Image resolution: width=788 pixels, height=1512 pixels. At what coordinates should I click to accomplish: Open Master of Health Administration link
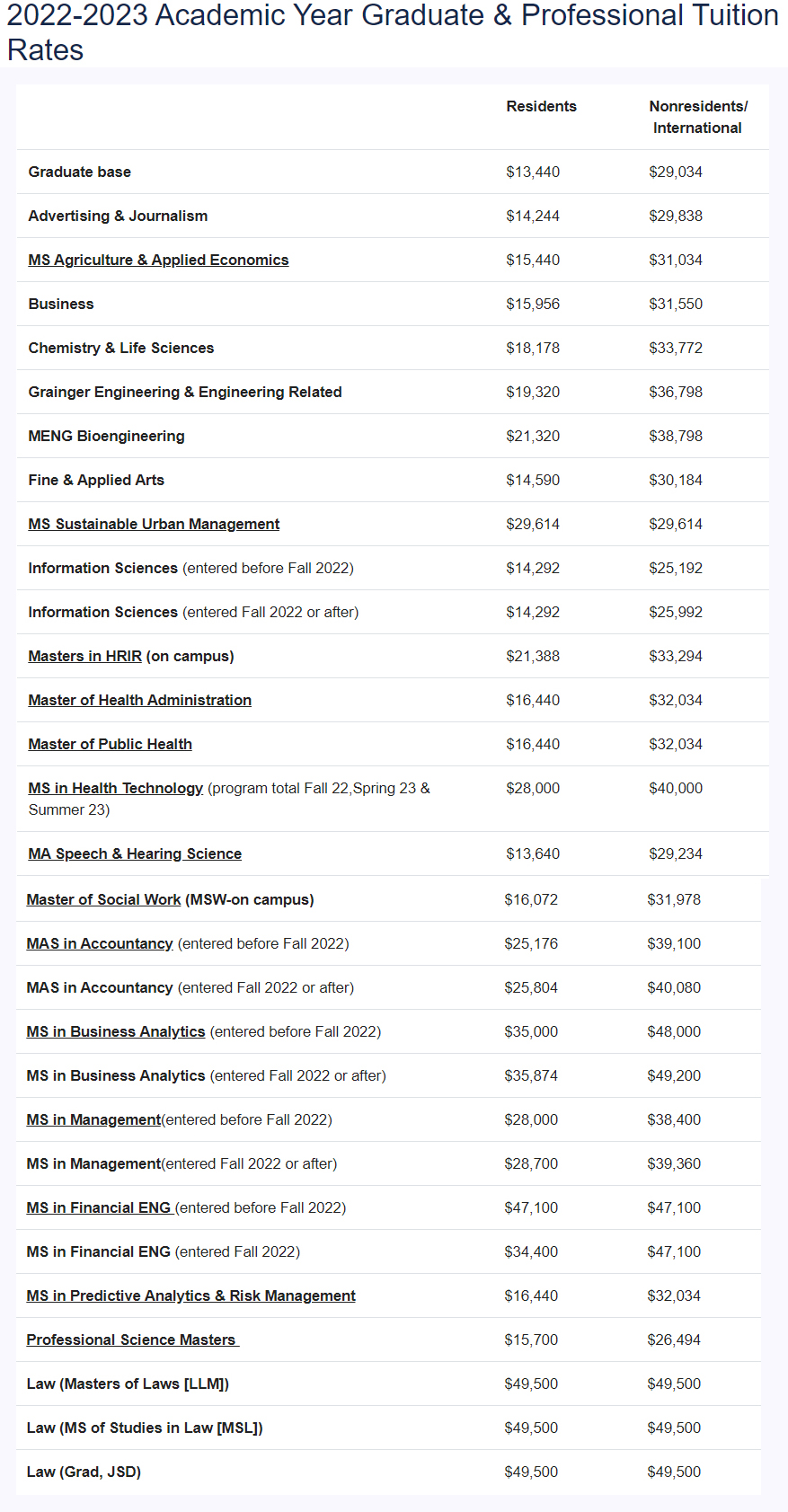(x=139, y=700)
